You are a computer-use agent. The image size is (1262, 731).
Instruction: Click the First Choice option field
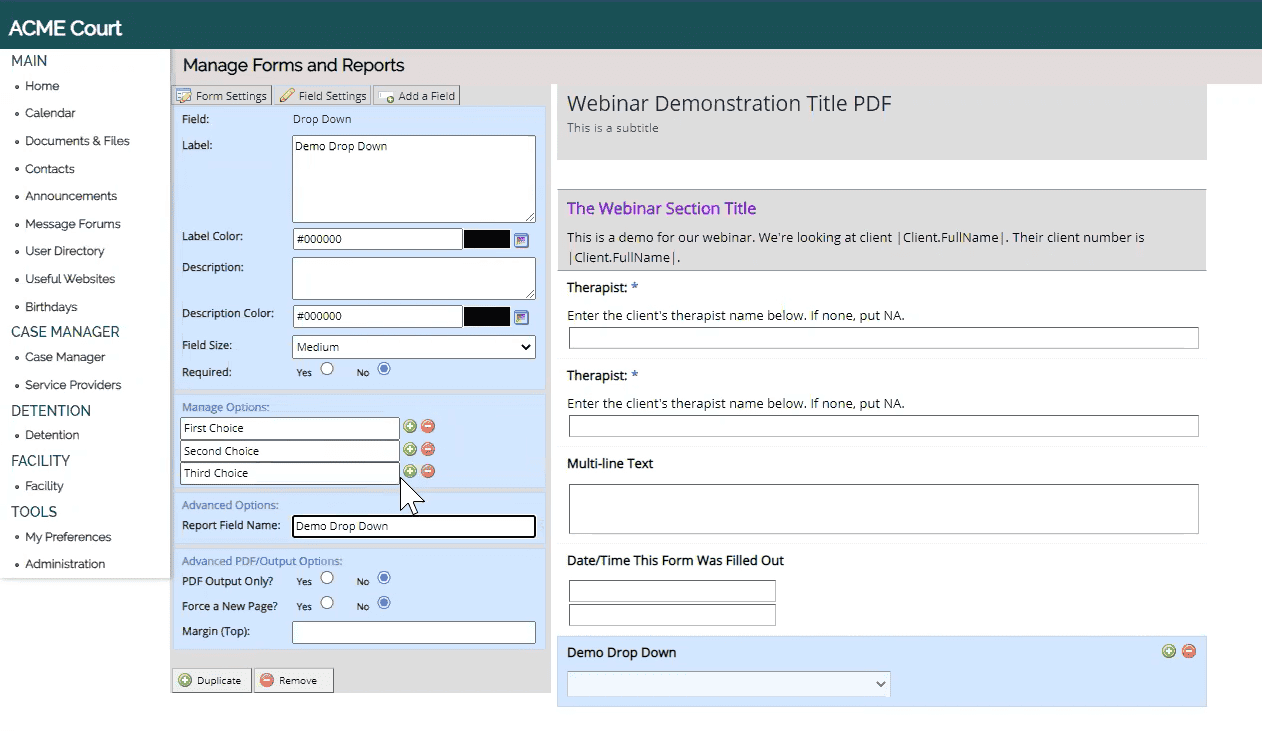[290, 428]
